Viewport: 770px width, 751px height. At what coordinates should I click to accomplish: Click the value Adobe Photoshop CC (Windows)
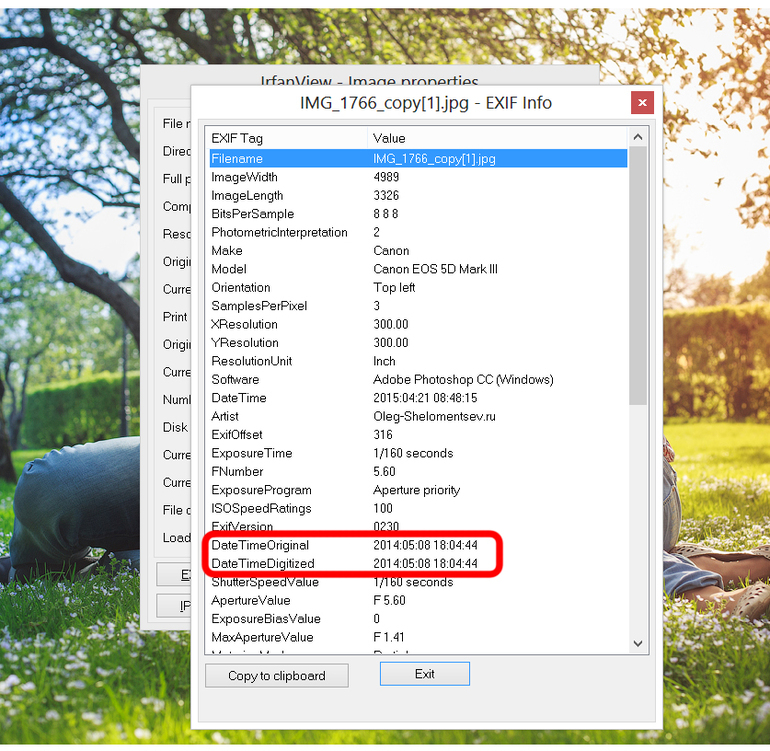tap(463, 380)
